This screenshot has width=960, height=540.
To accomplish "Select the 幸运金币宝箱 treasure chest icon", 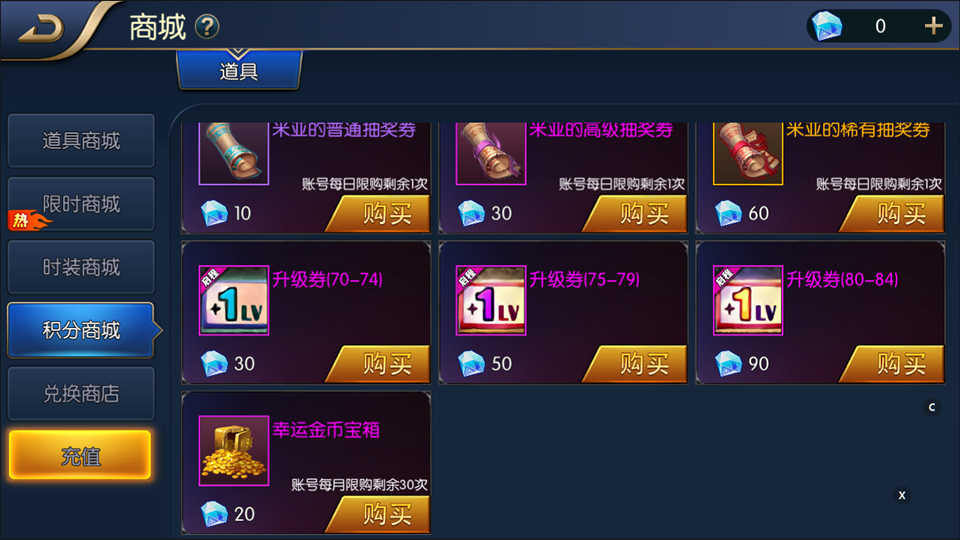I will tap(234, 451).
